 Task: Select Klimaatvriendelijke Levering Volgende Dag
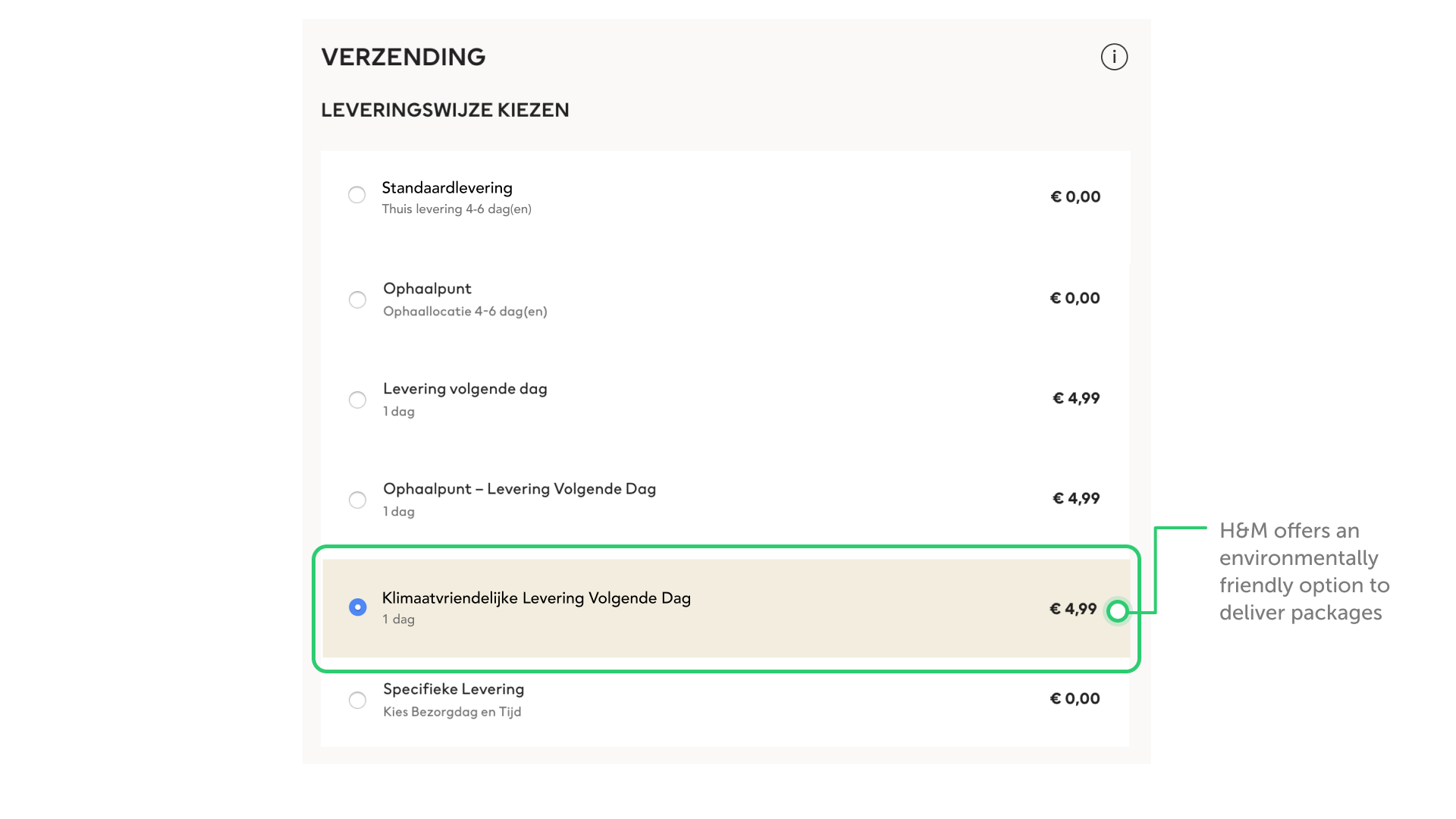point(357,607)
